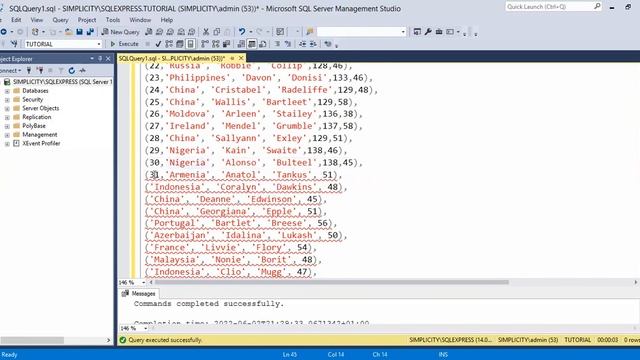
Task: Pin the Object Explorer panel
Action: pyautogui.click(x=100, y=59)
